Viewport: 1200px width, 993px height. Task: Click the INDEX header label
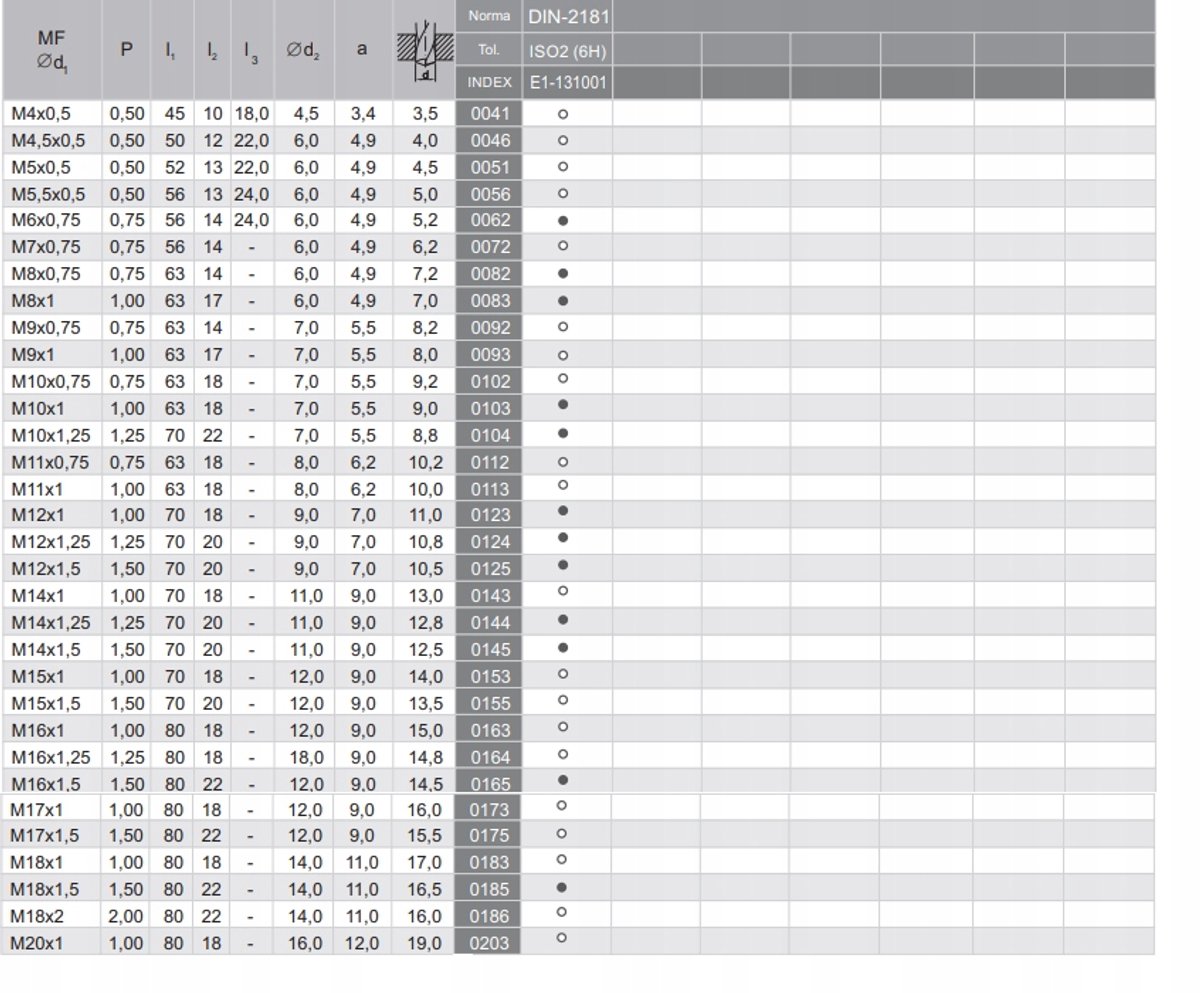coord(490,82)
